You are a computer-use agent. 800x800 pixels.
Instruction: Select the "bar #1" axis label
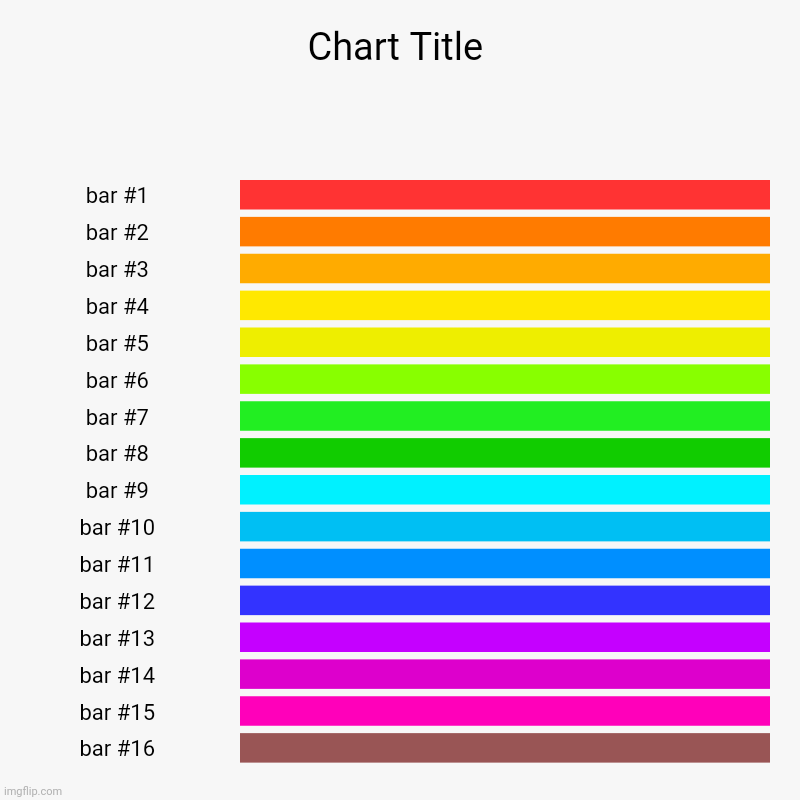(117, 196)
